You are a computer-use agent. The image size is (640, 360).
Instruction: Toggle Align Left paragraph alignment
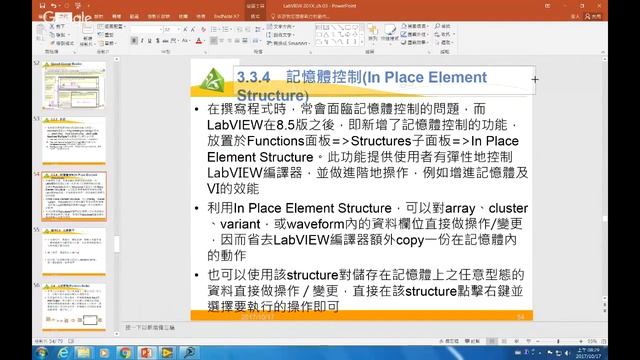click(x=214, y=41)
